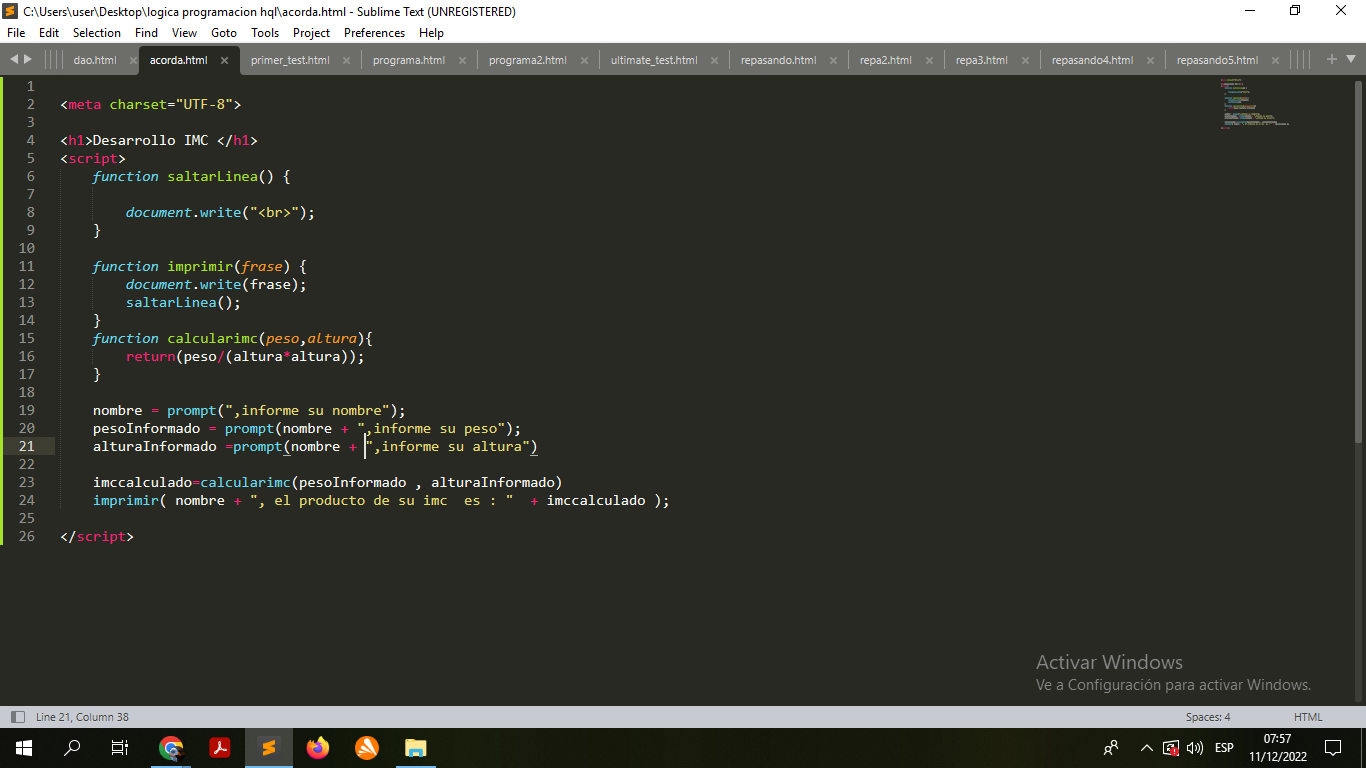Open the File menu
1366x768 pixels.
click(16, 33)
